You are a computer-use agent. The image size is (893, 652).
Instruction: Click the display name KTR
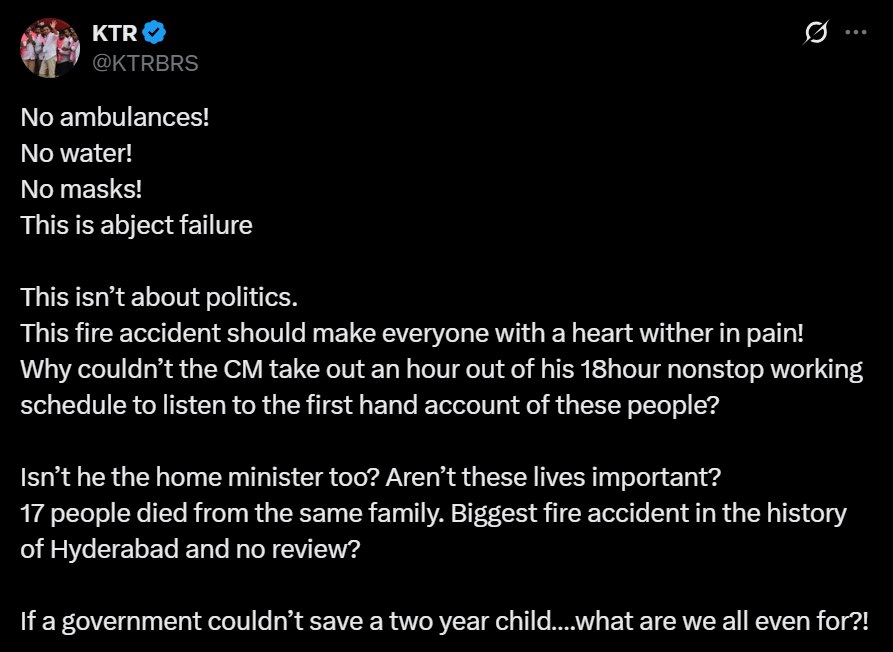[x=114, y=33]
